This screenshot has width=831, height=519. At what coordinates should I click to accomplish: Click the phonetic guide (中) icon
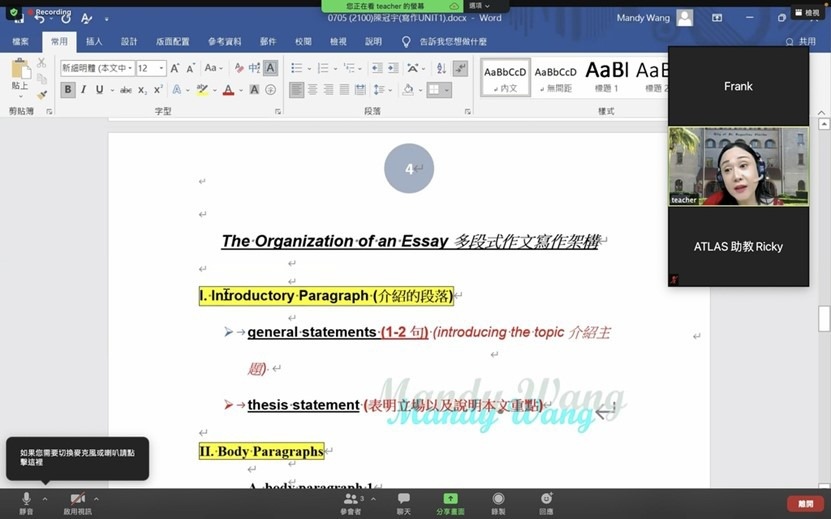coord(254,68)
